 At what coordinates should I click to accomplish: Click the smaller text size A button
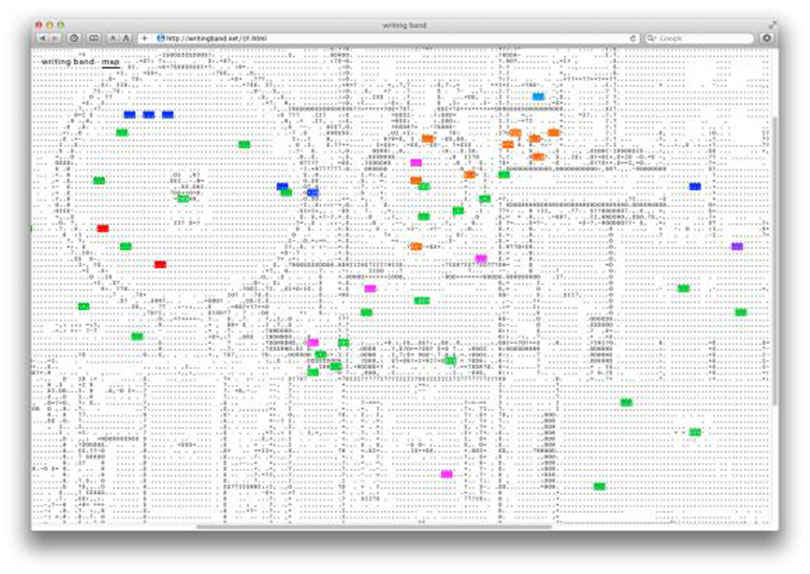(112, 38)
